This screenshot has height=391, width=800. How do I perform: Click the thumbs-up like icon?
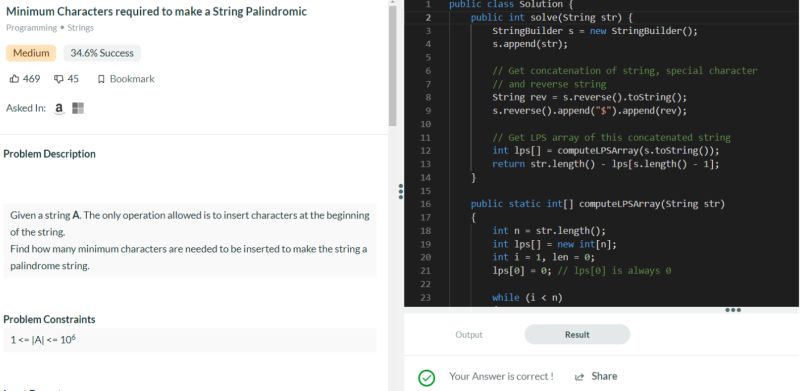click(14, 79)
